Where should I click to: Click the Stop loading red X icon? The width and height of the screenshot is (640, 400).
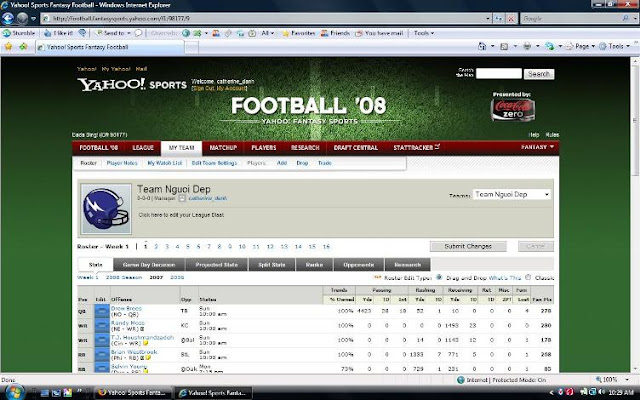tap(511, 18)
